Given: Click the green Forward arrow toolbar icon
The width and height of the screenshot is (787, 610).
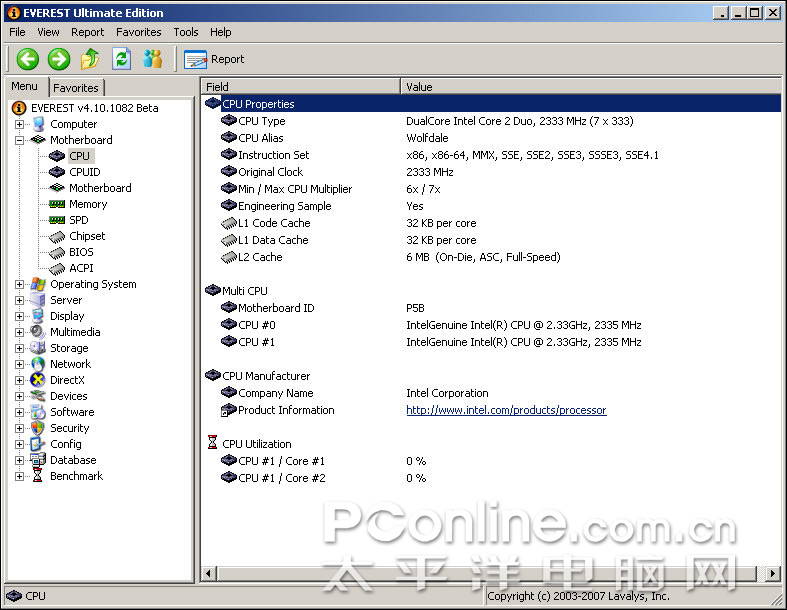Looking at the screenshot, I should pyautogui.click(x=59, y=59).
